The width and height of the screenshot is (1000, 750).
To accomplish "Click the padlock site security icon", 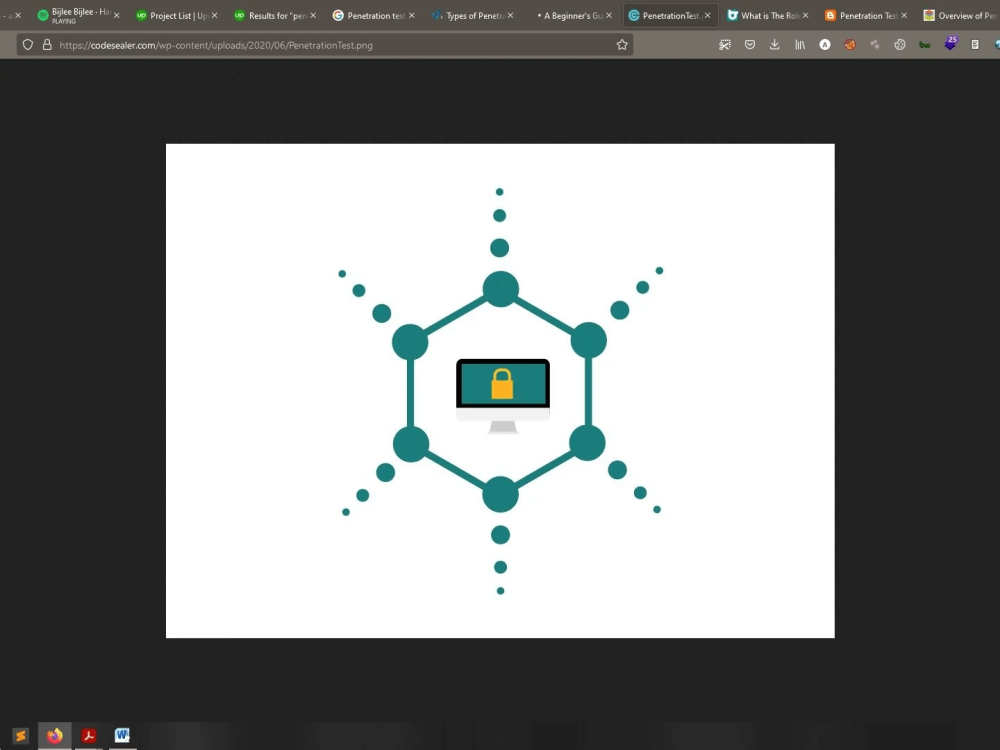I will point(47,45).
